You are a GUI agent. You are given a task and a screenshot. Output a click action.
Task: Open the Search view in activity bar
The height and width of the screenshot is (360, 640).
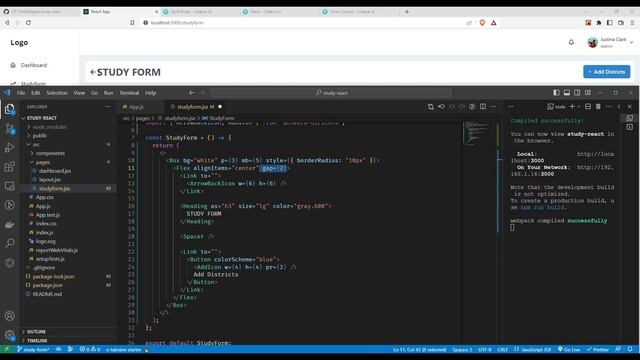[x=9, y=243]
